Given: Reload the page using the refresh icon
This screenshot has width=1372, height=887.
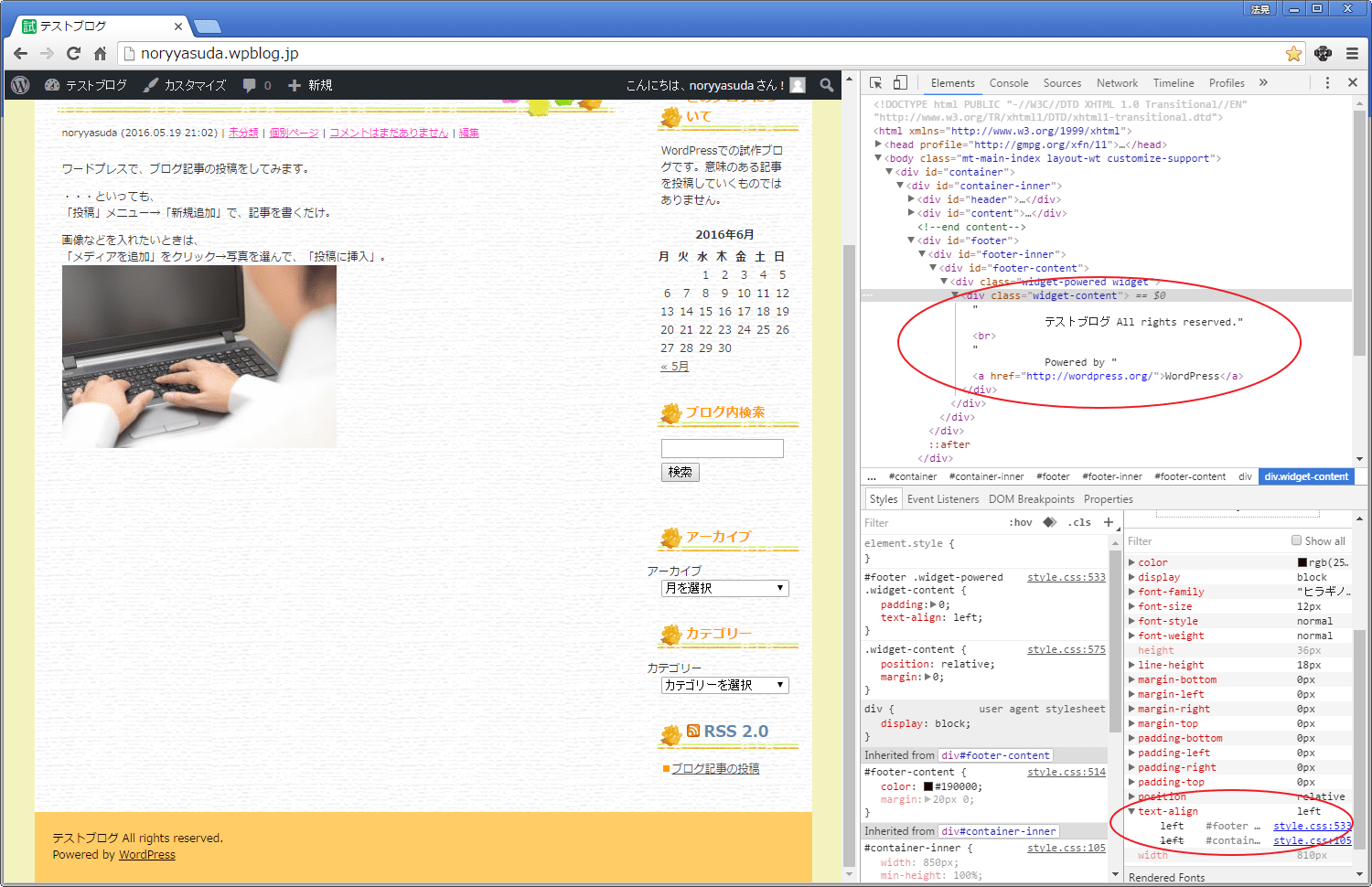Looking at the screenshot, I should 74,54.
